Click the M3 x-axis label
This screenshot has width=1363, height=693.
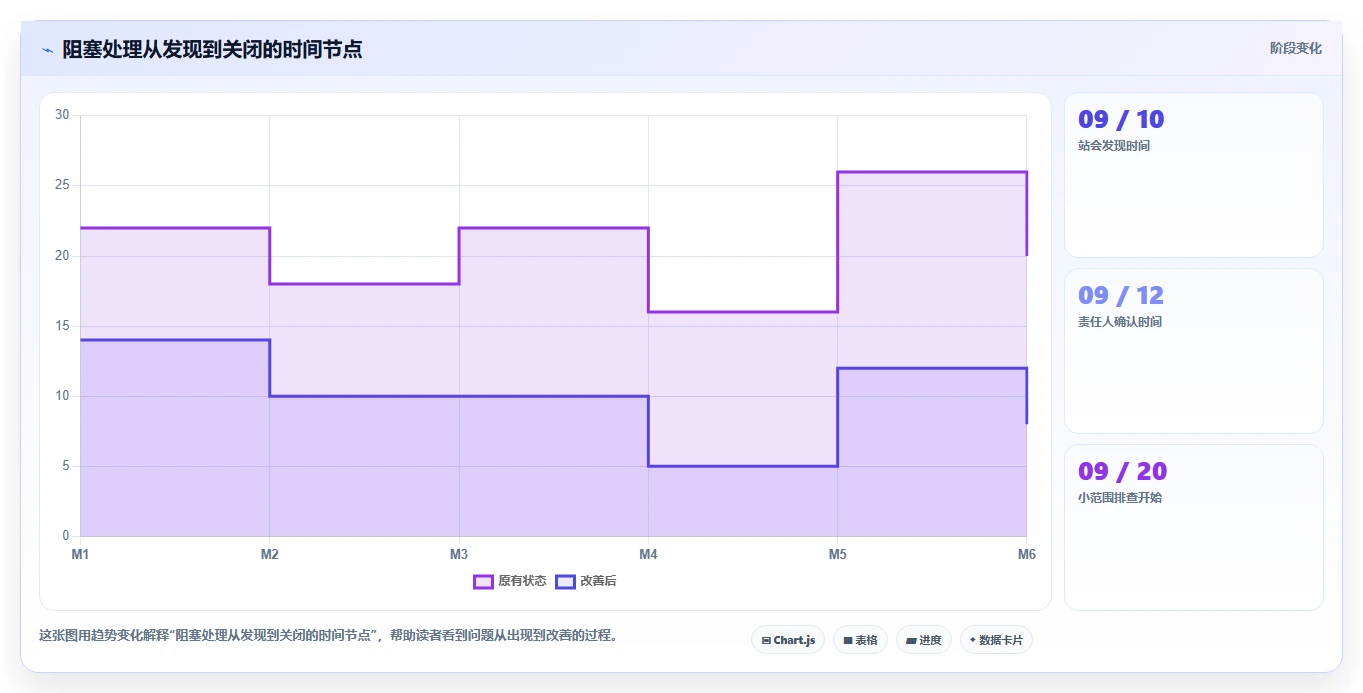coord(459,554)
